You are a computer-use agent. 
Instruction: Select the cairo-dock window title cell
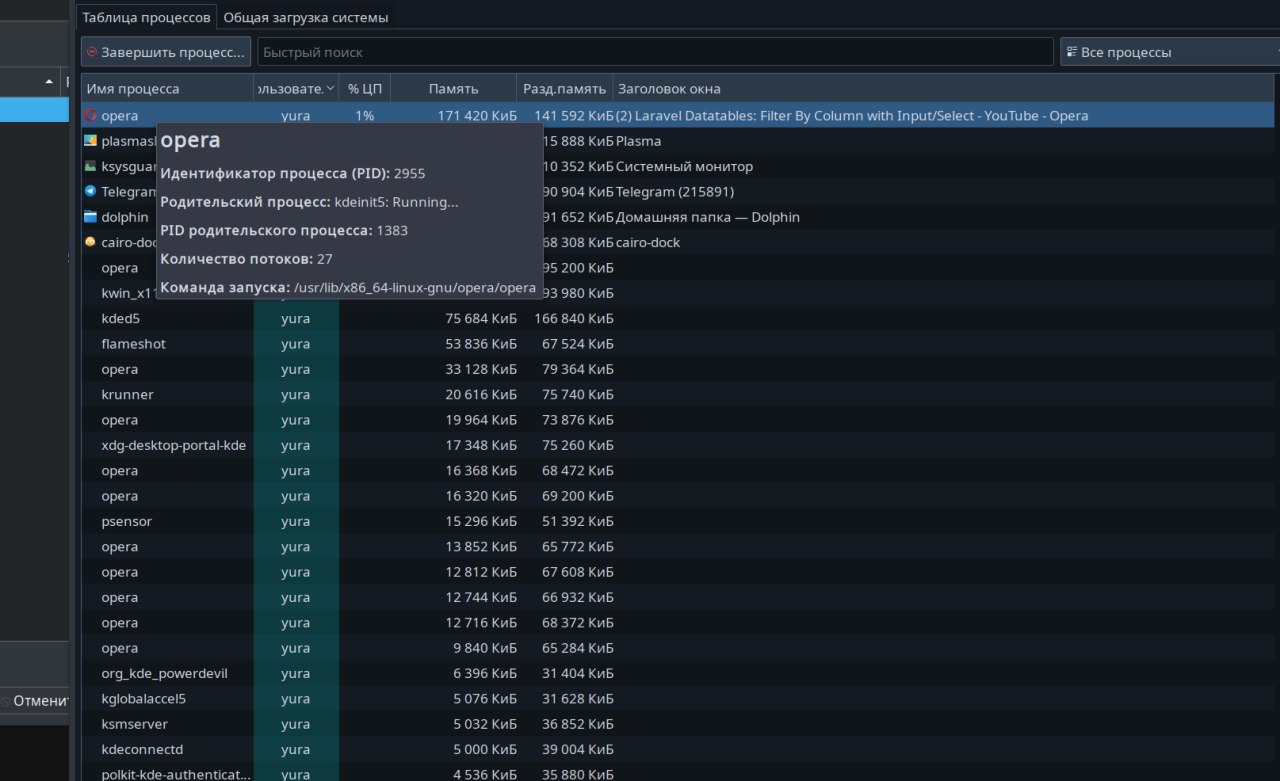tap(648, 242)
